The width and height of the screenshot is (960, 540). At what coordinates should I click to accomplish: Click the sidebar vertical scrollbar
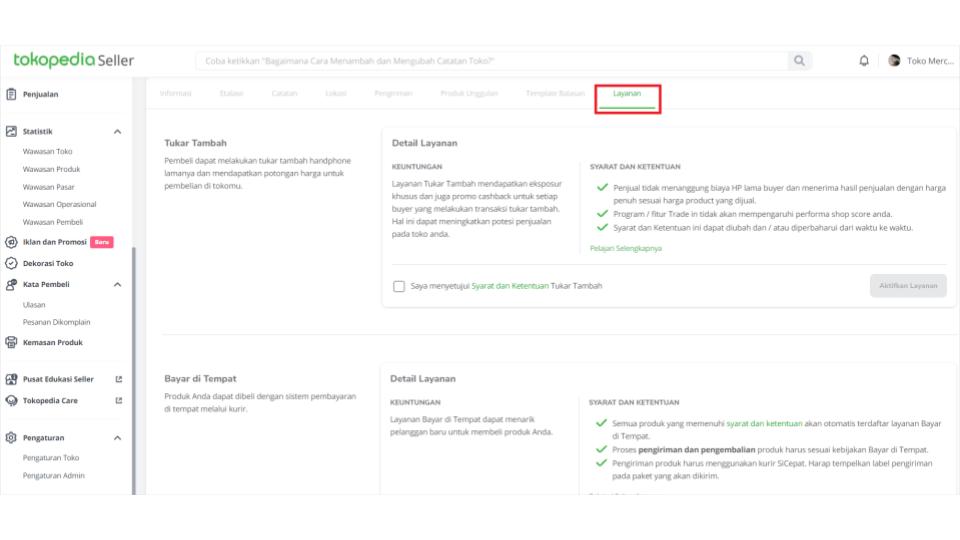click(133, 370)
